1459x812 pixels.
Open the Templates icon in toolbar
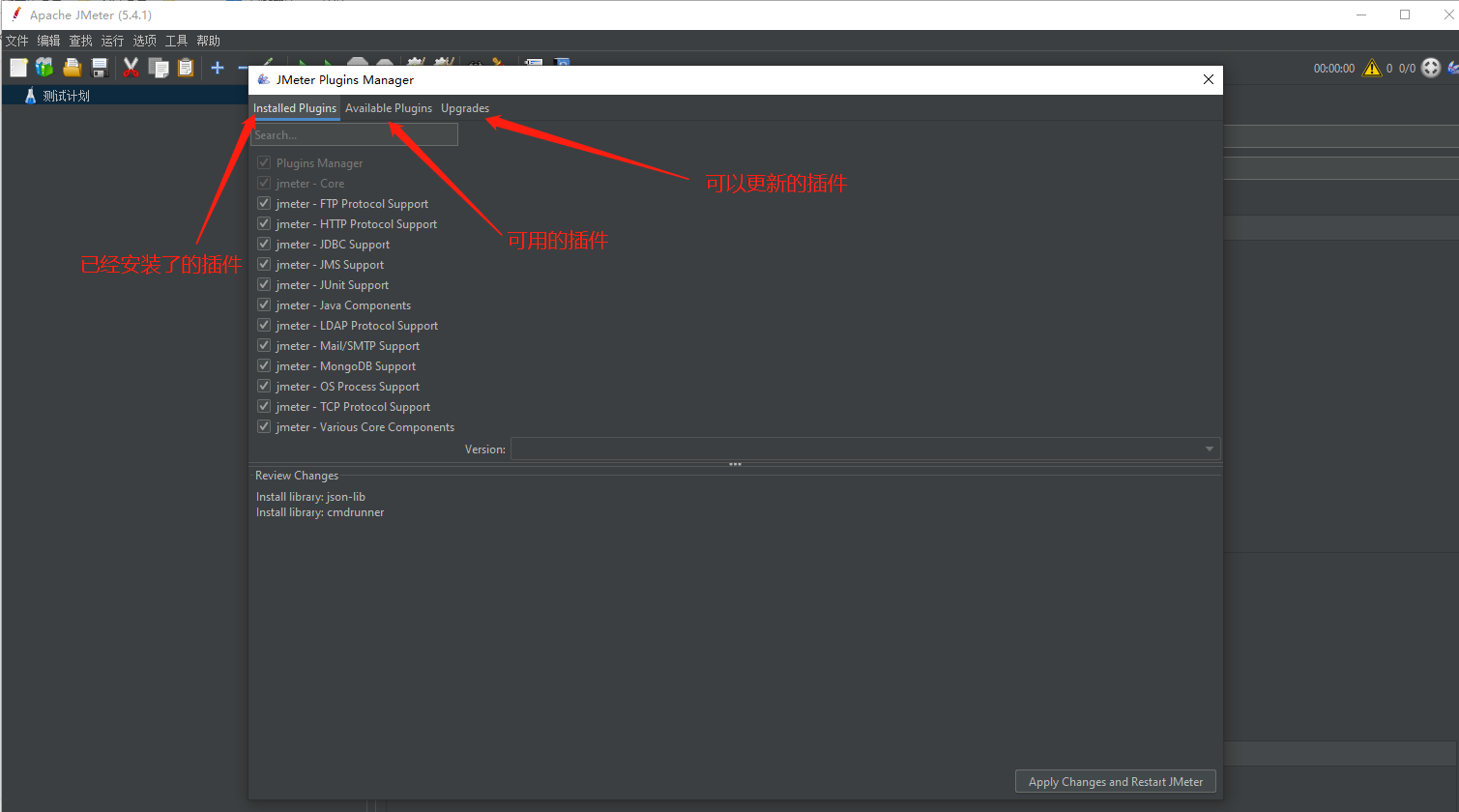(x=44, y=68)
